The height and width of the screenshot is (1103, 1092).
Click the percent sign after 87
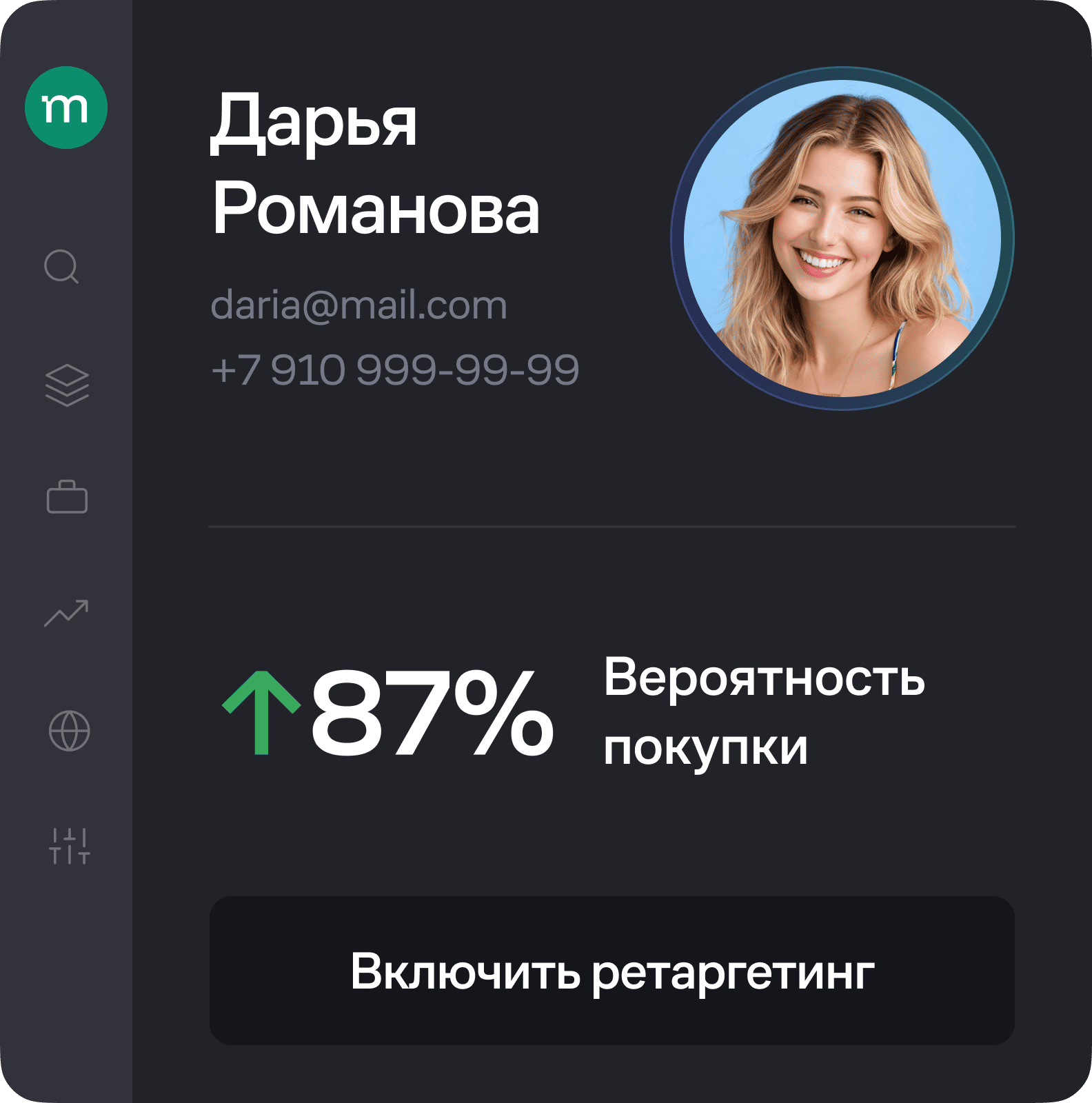click(x=503, y=713)
